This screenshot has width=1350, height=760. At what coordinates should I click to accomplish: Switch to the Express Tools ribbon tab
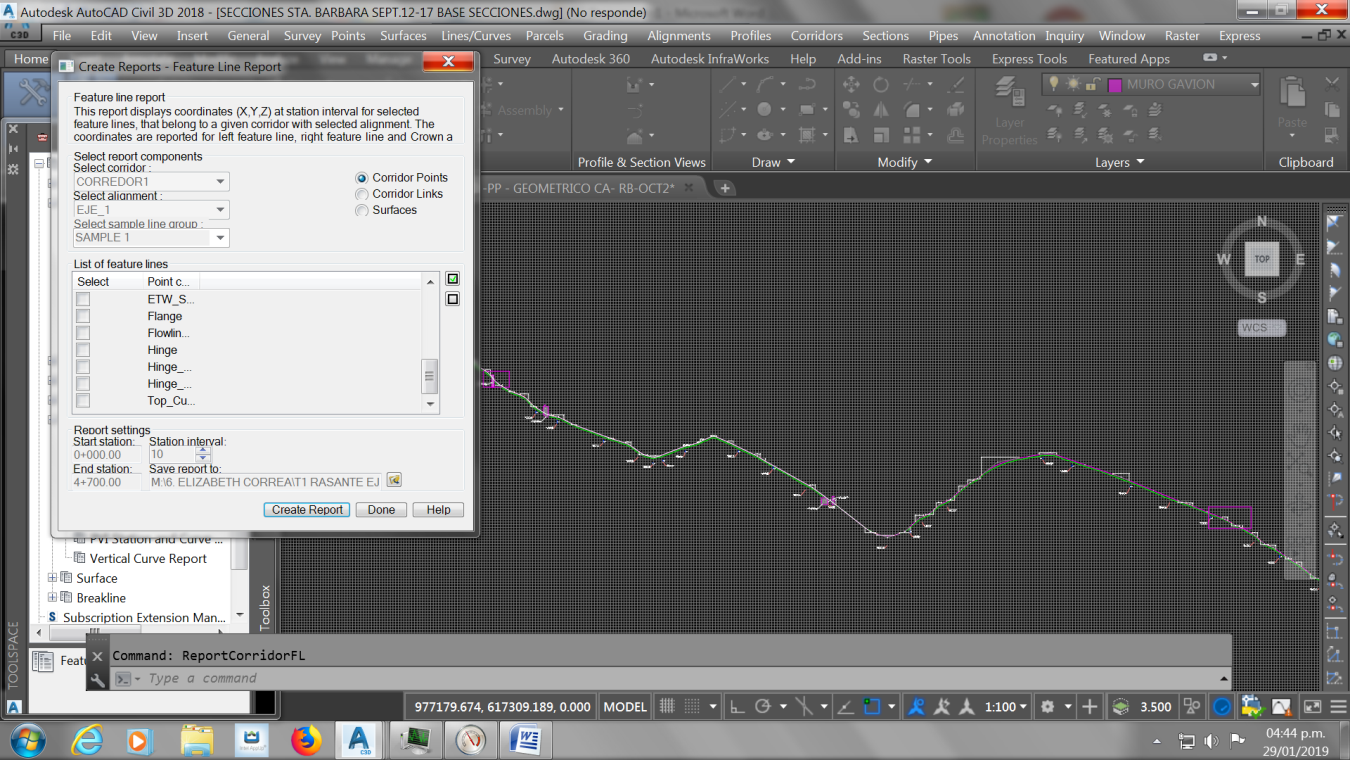tap(1029, 59)
